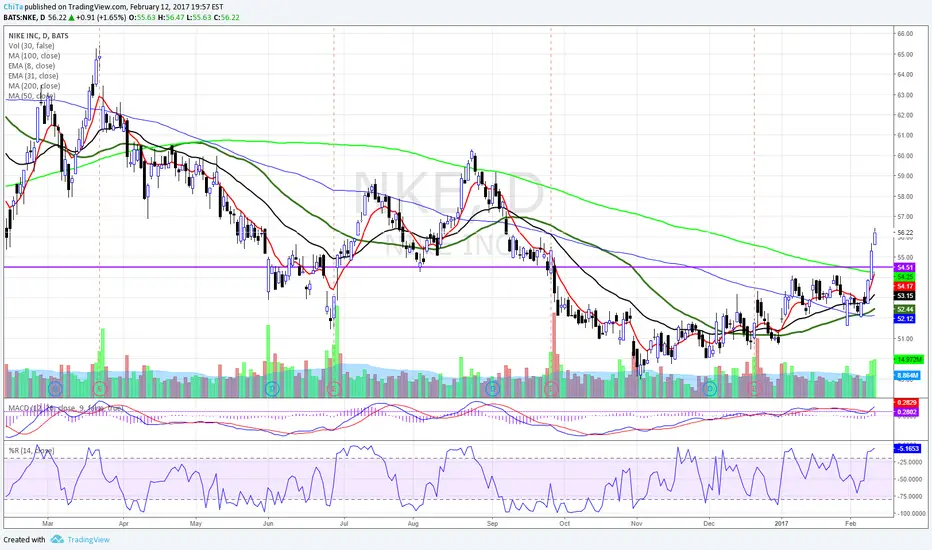
Task: Click the -100.000 level on %R axis
Action: (909, 513)
